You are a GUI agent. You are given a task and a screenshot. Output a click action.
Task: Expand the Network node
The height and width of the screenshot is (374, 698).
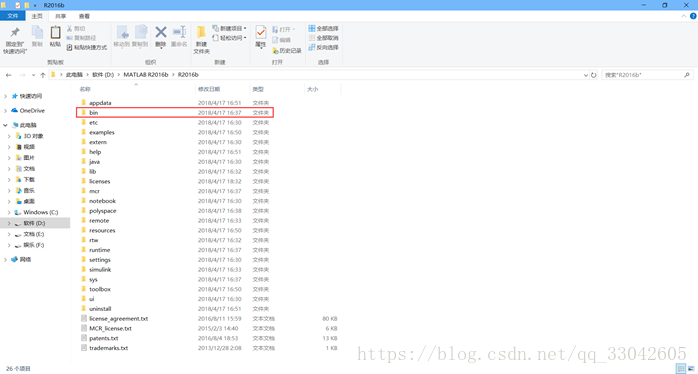pos(5,259)
